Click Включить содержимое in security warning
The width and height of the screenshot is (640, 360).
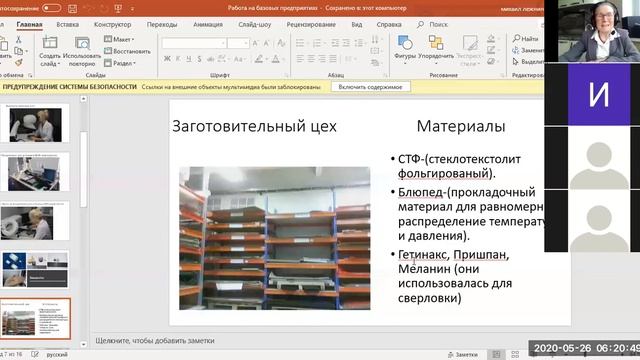pyautogui.click(x=370, y=87)
